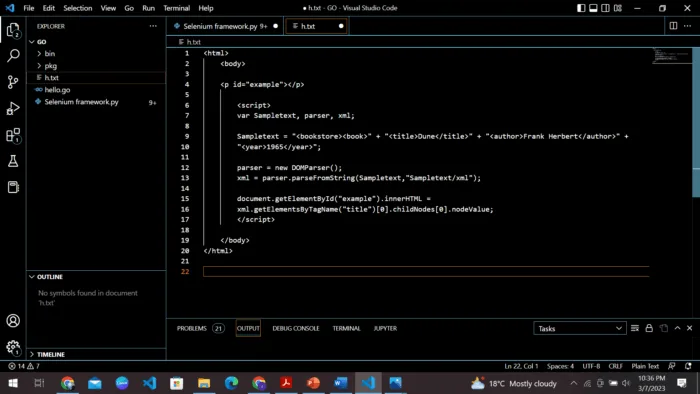Open the Selection menu
The width and height of the screenshot is (700, 394).
tap(78, 8)
